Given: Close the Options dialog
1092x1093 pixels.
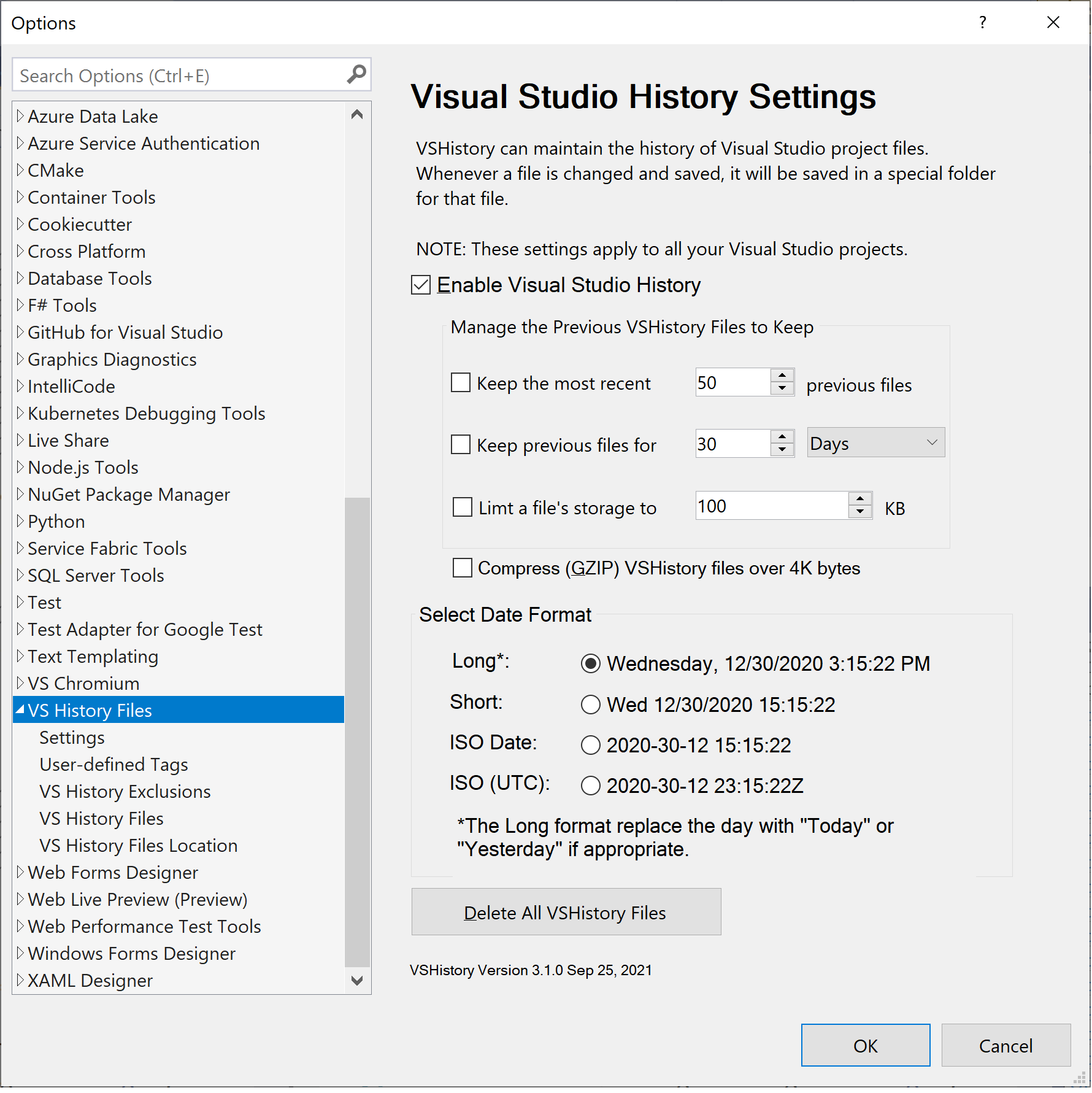Looking at the screenshot, I should pyautogui.click(x=1053, y=23).
